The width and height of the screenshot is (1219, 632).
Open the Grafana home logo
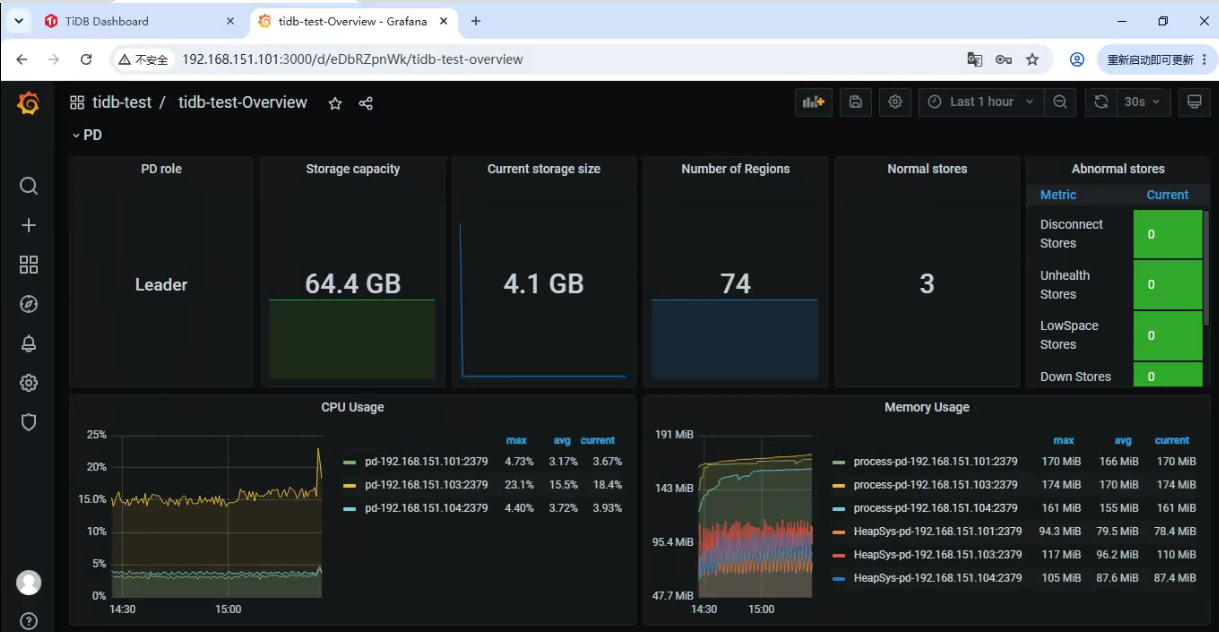[29, 103]
